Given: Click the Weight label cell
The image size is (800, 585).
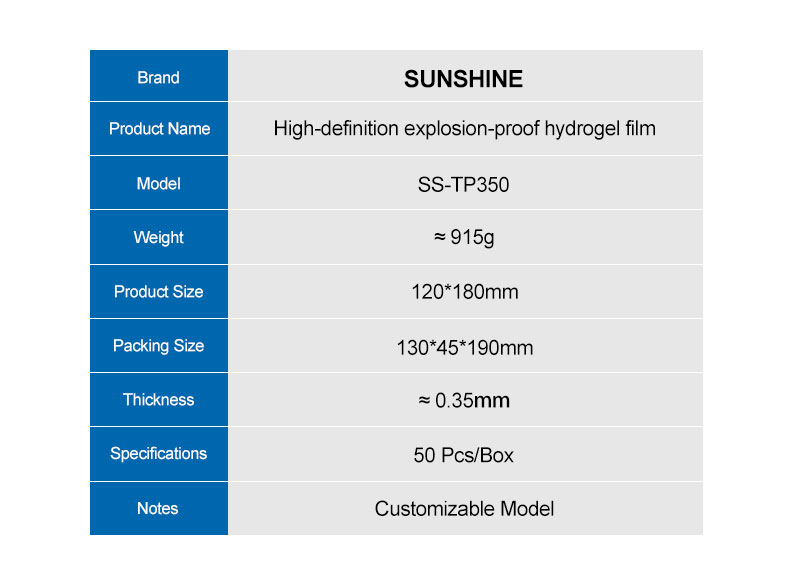Looking at the screenshot, I should [x=158, y=238].
